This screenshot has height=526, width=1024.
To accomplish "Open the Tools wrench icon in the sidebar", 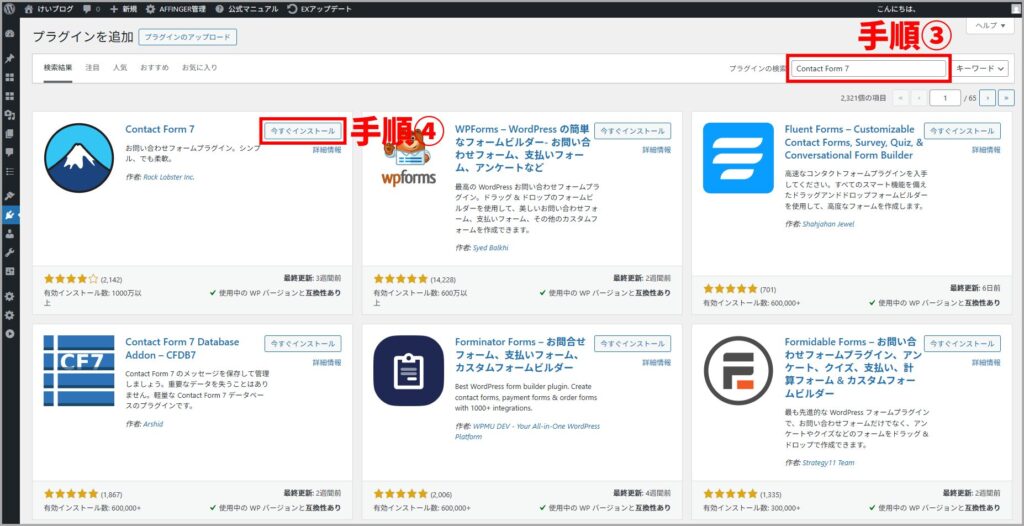I will [10, 252].
